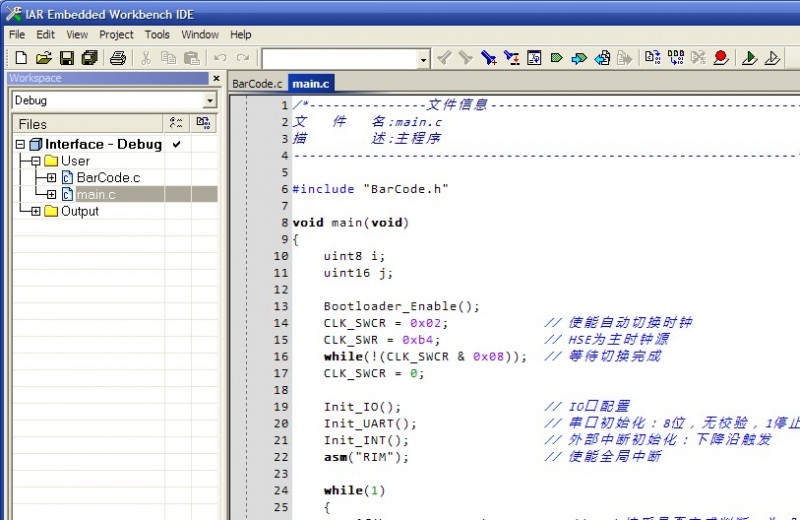Open the Project menu
The image size is (800, 520).
coord(116,34)
